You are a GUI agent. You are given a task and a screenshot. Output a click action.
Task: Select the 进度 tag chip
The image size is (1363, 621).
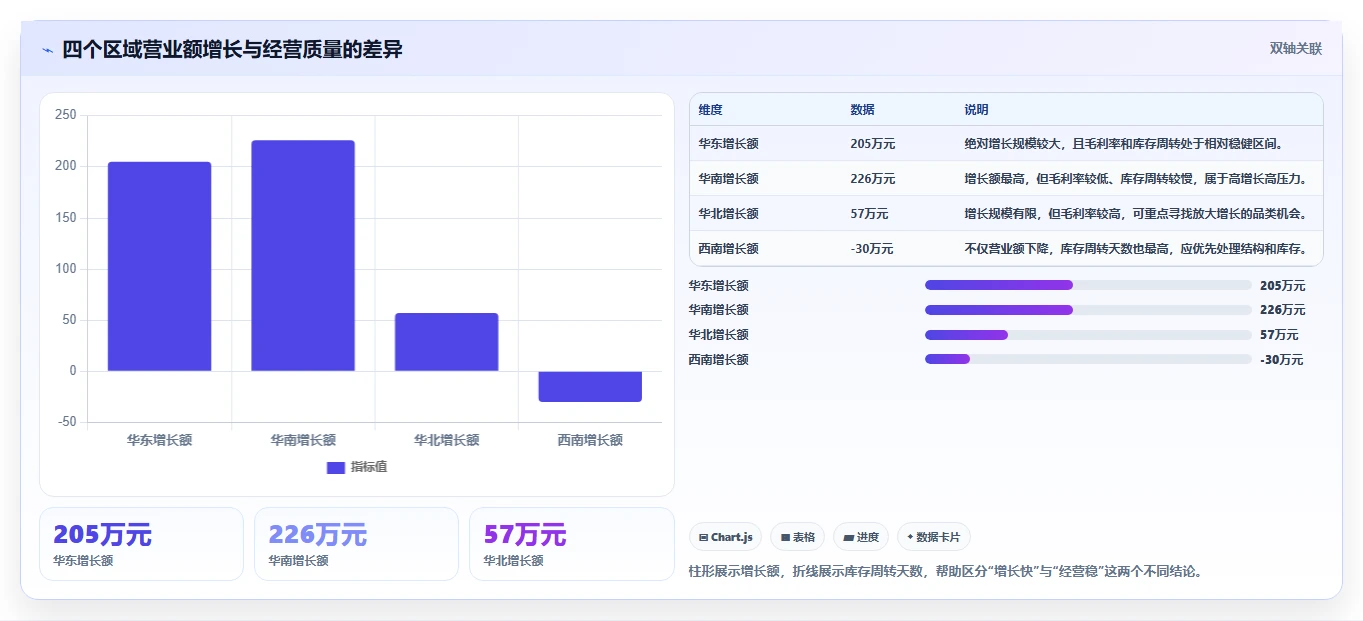pyautogui.click(x=861, y=537)
